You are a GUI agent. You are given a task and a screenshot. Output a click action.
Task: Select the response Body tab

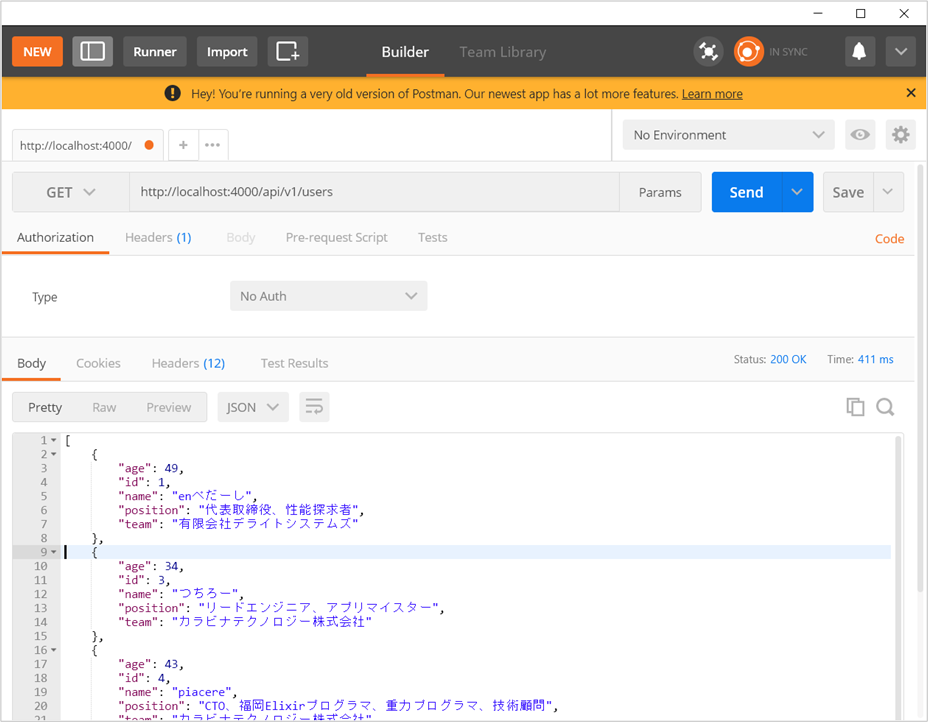point(31,363)
